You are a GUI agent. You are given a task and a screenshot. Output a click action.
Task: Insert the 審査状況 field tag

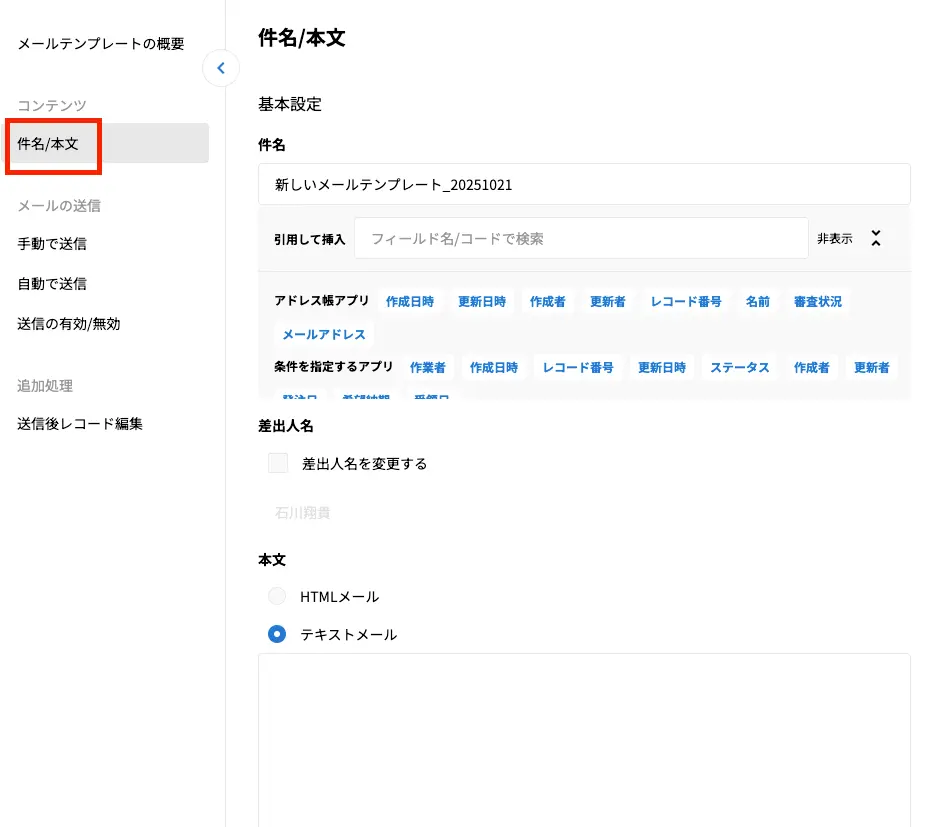[x=817, y=301]
